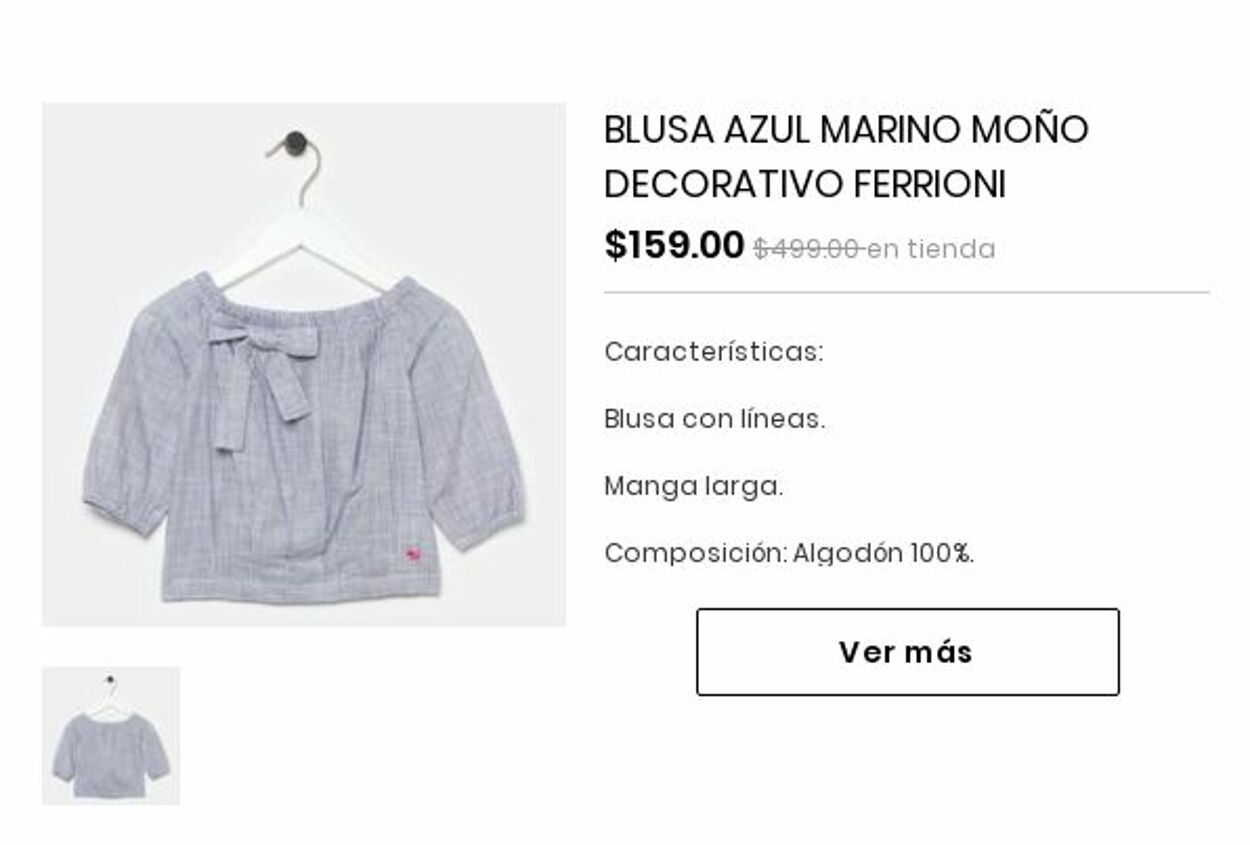Select the blouse back-view thumbnail

point(111,735)
